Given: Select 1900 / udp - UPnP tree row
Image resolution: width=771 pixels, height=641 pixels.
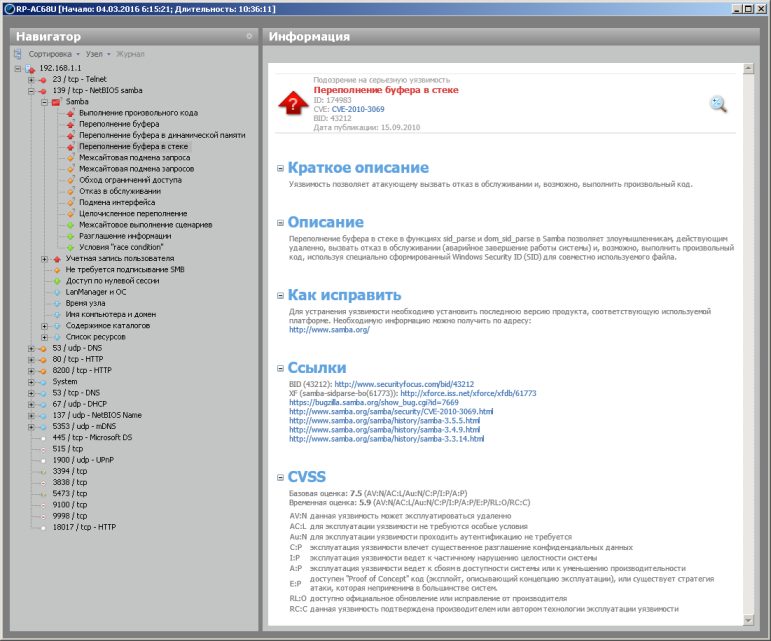Looking at the screenshot, I should (83, 461).
